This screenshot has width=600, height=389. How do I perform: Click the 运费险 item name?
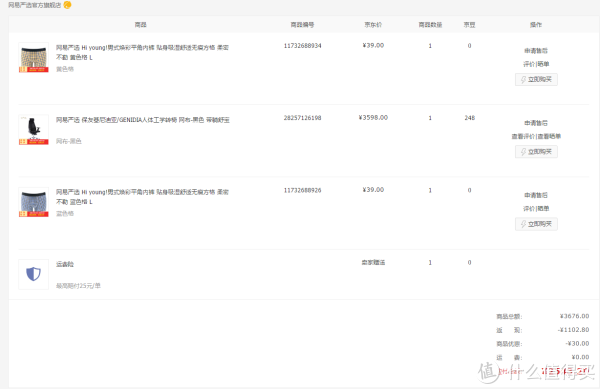(x=65, y=264)
